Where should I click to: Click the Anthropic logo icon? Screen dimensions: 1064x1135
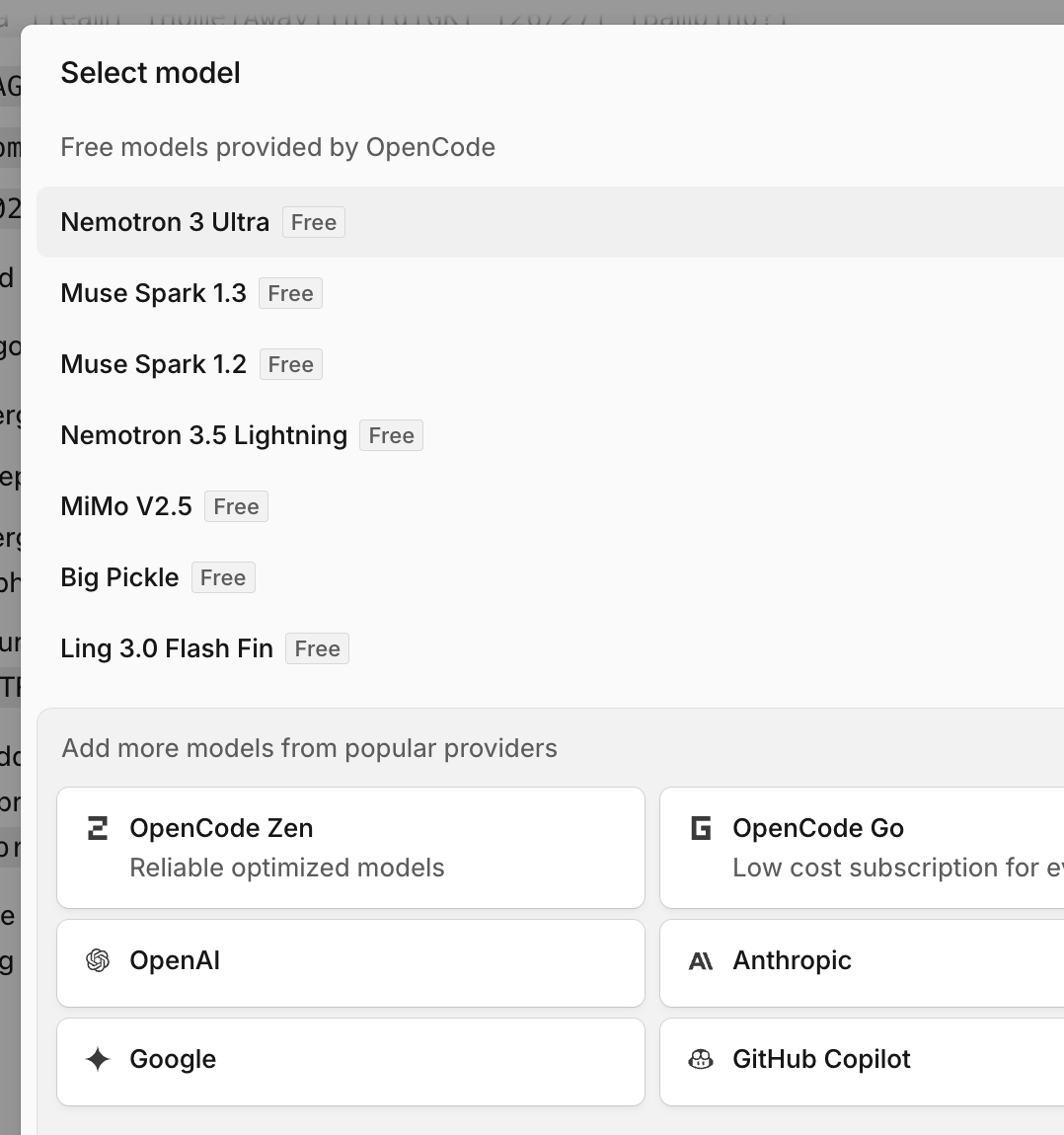click(x=701, y=960)
